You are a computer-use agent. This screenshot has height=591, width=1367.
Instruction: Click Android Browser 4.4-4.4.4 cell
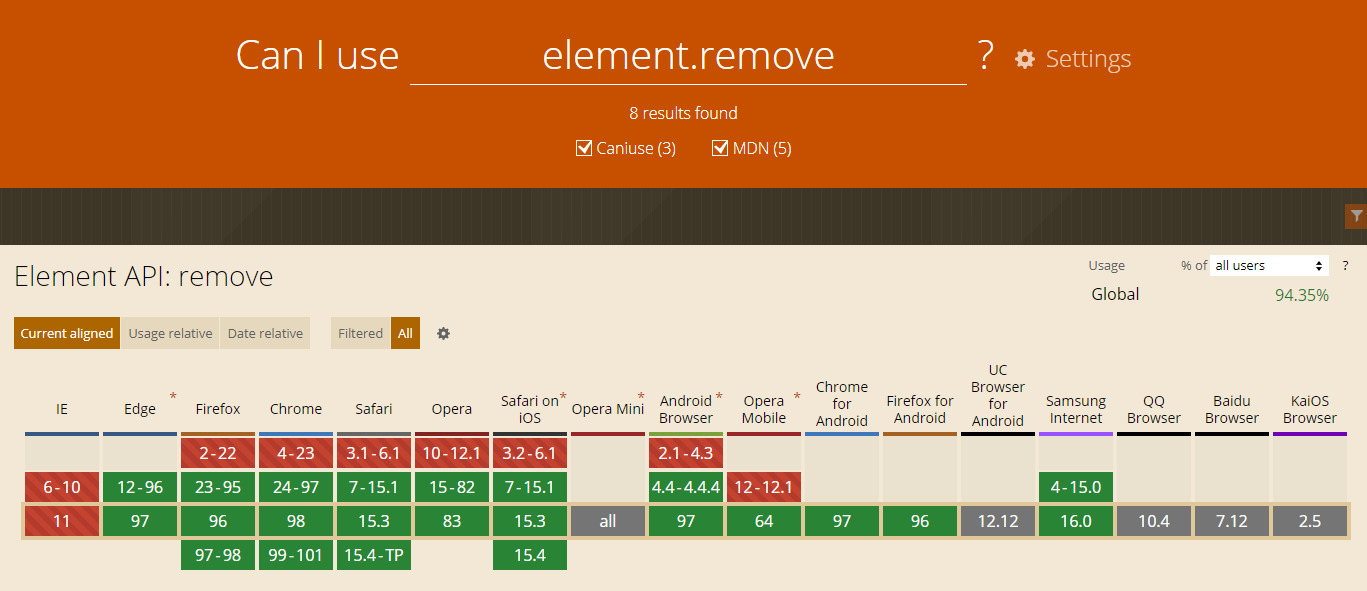tap(686, 487)
